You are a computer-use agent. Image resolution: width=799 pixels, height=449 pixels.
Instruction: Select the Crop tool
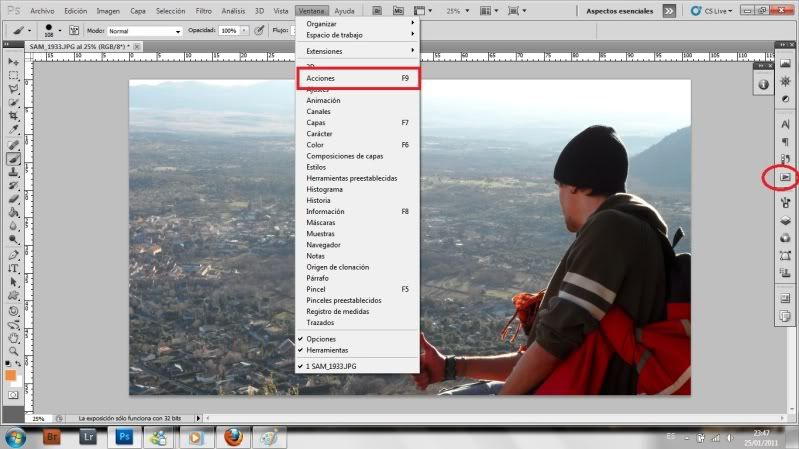click(x=13, y=116)
